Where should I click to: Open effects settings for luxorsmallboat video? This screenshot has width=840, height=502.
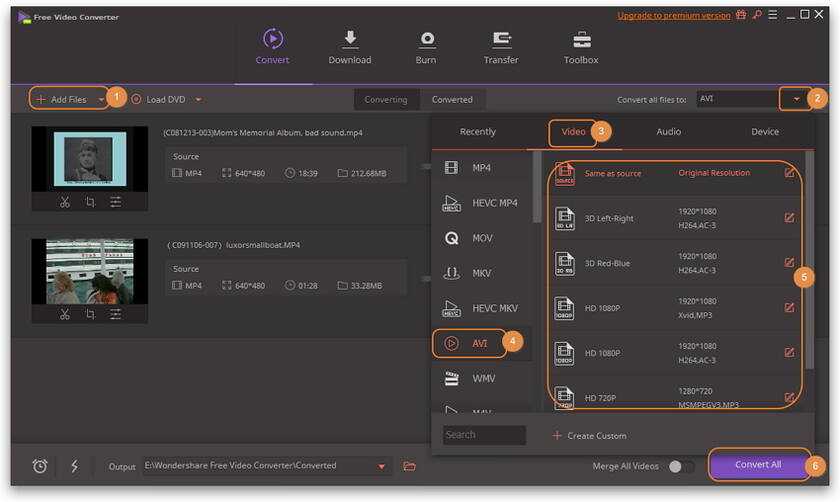115,314
